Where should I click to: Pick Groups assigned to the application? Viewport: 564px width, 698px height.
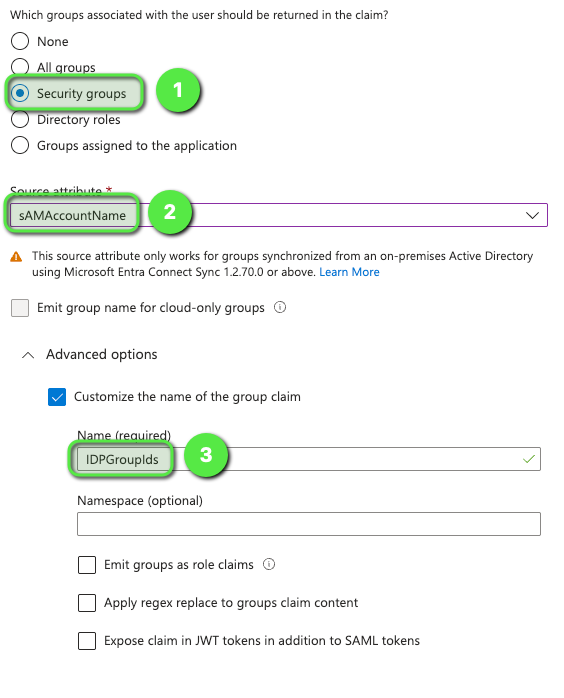tap(20, 145)
